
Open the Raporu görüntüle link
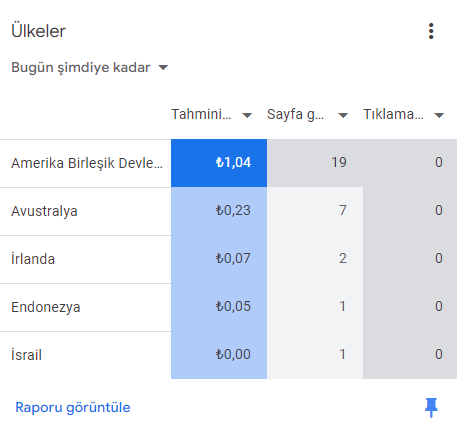pyautogui.click(x=73, y=407)
